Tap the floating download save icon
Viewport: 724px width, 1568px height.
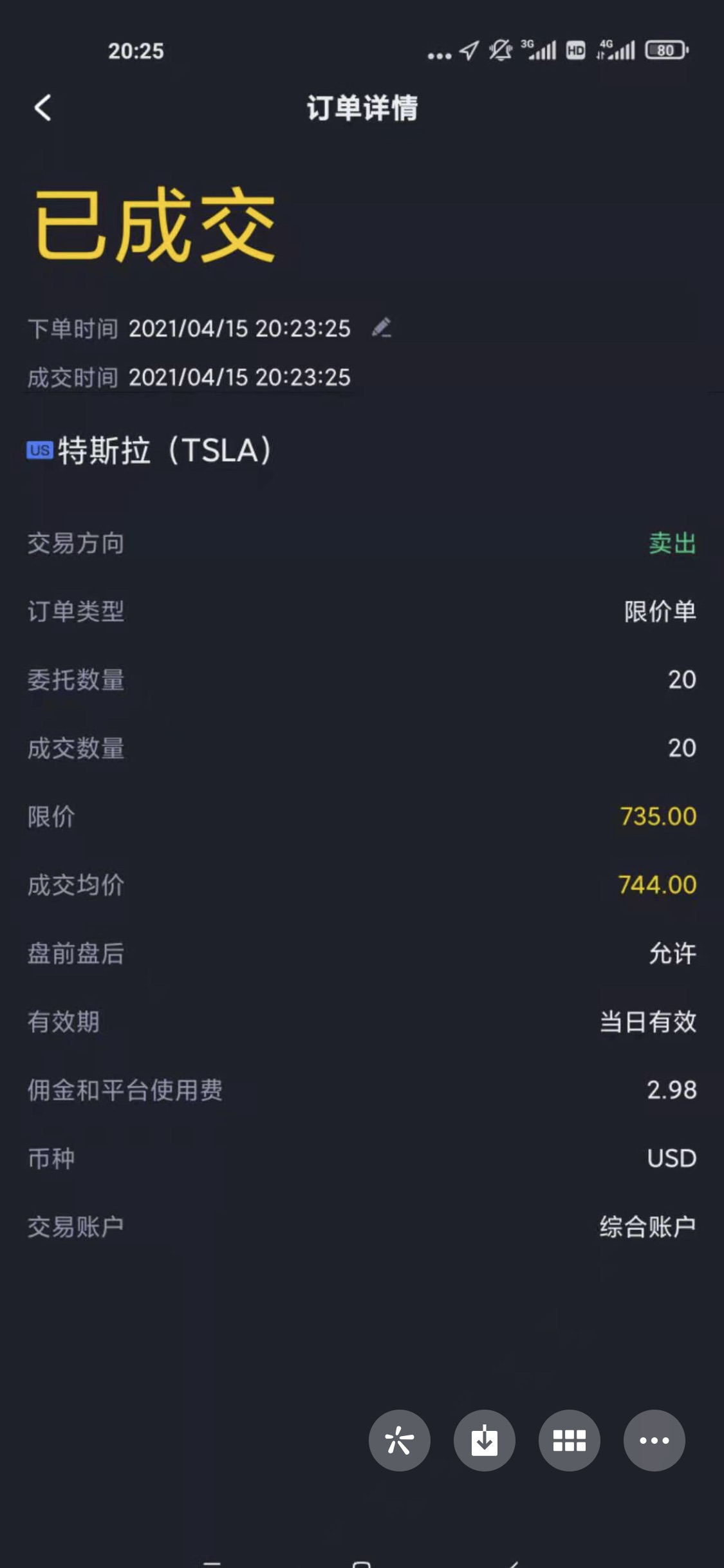tap(484, 1441)
